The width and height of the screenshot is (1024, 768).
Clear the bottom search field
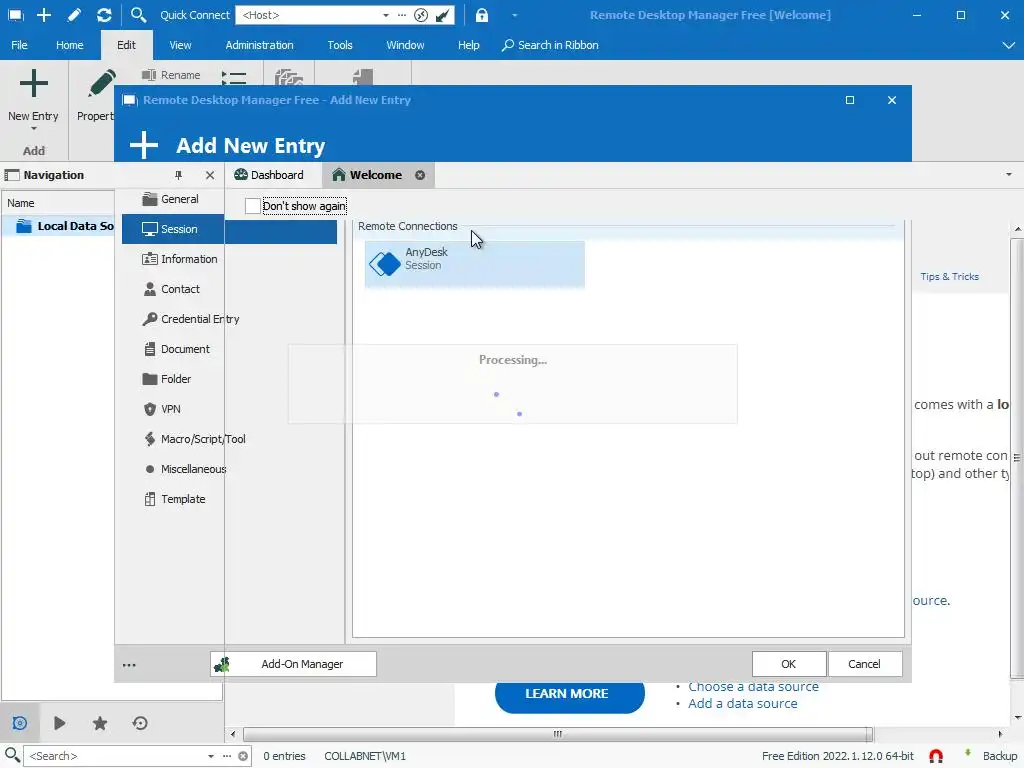243,756
